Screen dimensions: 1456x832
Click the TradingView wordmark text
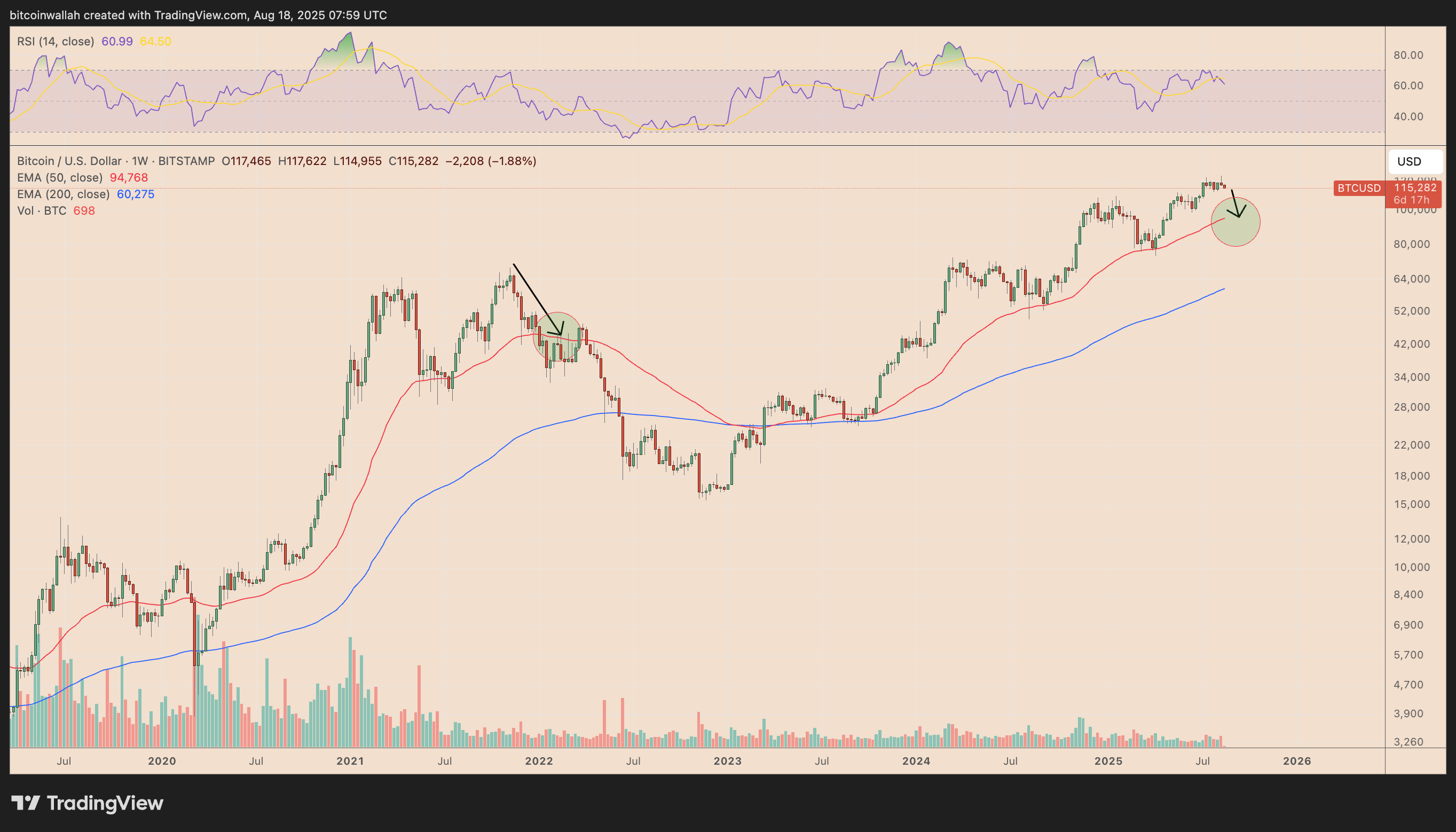tap(105, 803)
